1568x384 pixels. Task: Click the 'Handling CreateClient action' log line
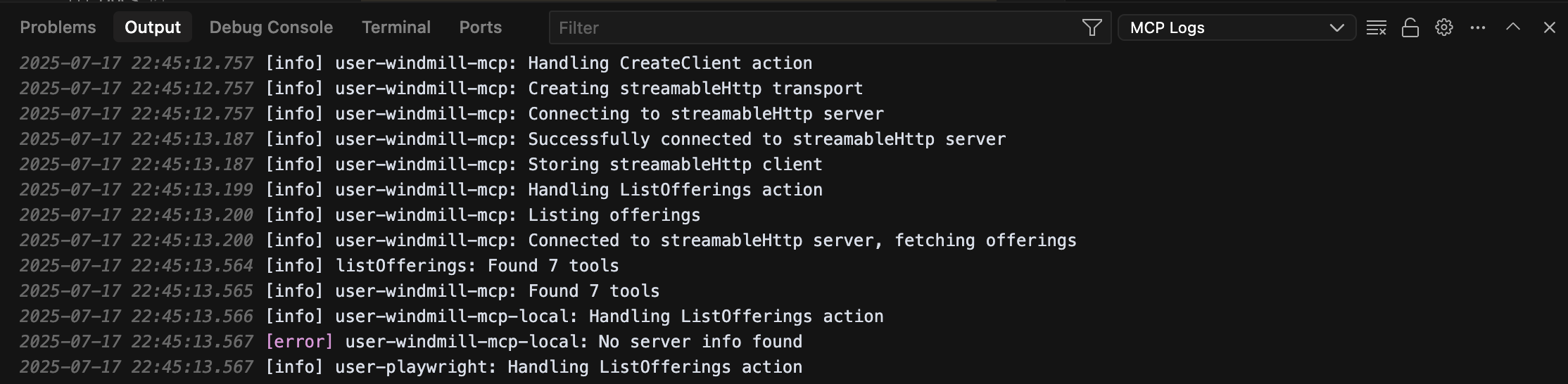click(415, 63)
